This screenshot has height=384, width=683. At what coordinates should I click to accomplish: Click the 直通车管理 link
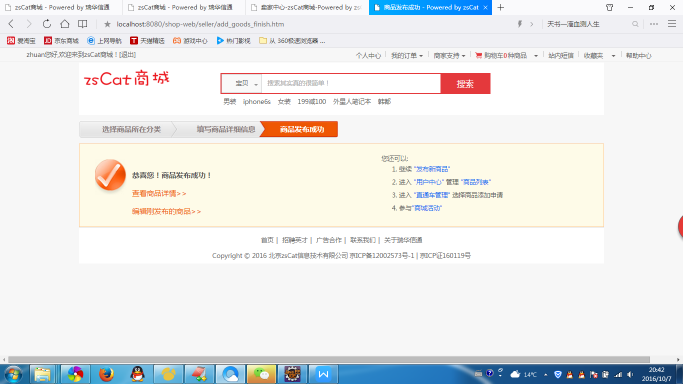coord(432,195)
